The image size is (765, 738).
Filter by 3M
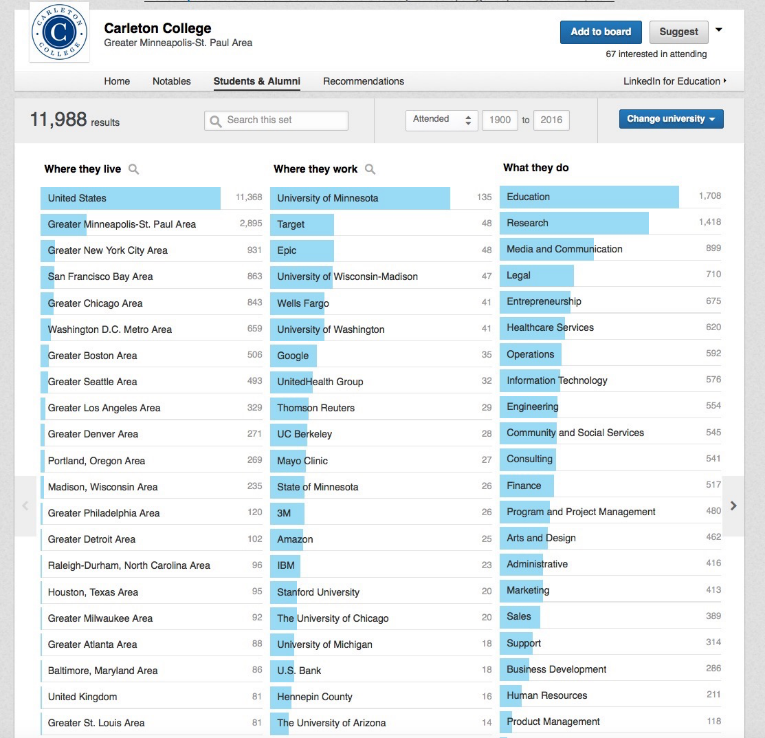click(x=381, y=513)
